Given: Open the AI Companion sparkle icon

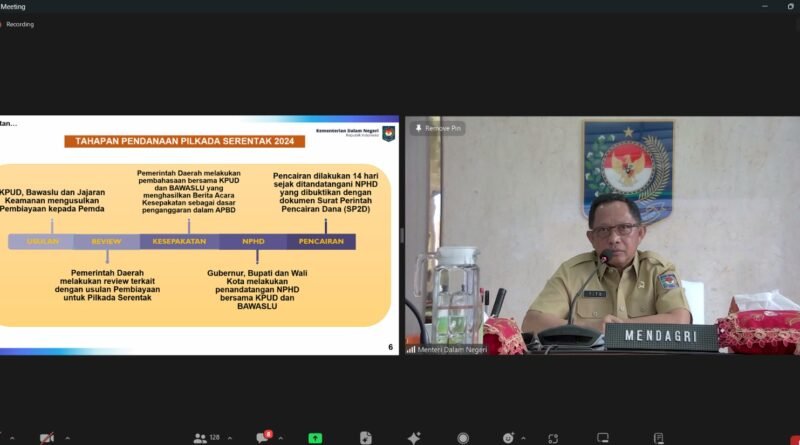Looking at the screenshot, I should coord(414,438).
